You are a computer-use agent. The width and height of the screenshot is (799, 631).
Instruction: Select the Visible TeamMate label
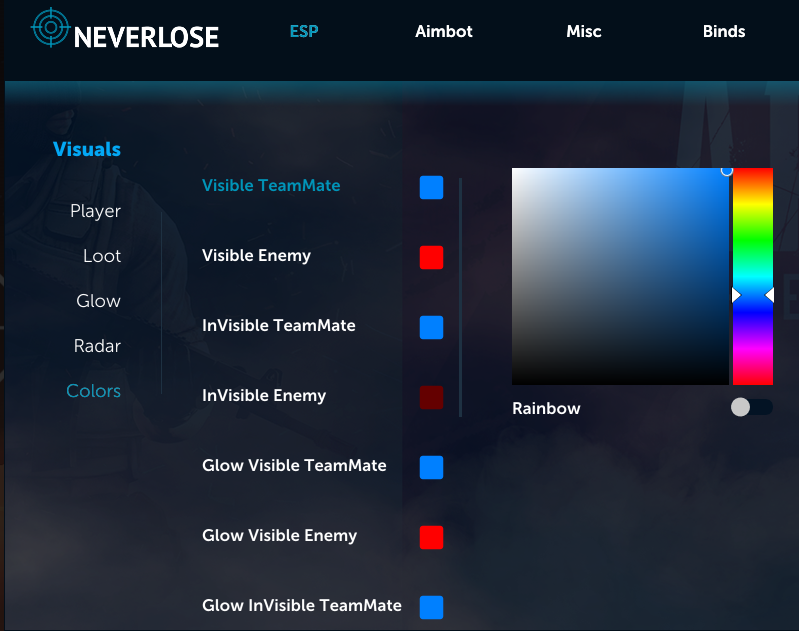tap(271, 185)
